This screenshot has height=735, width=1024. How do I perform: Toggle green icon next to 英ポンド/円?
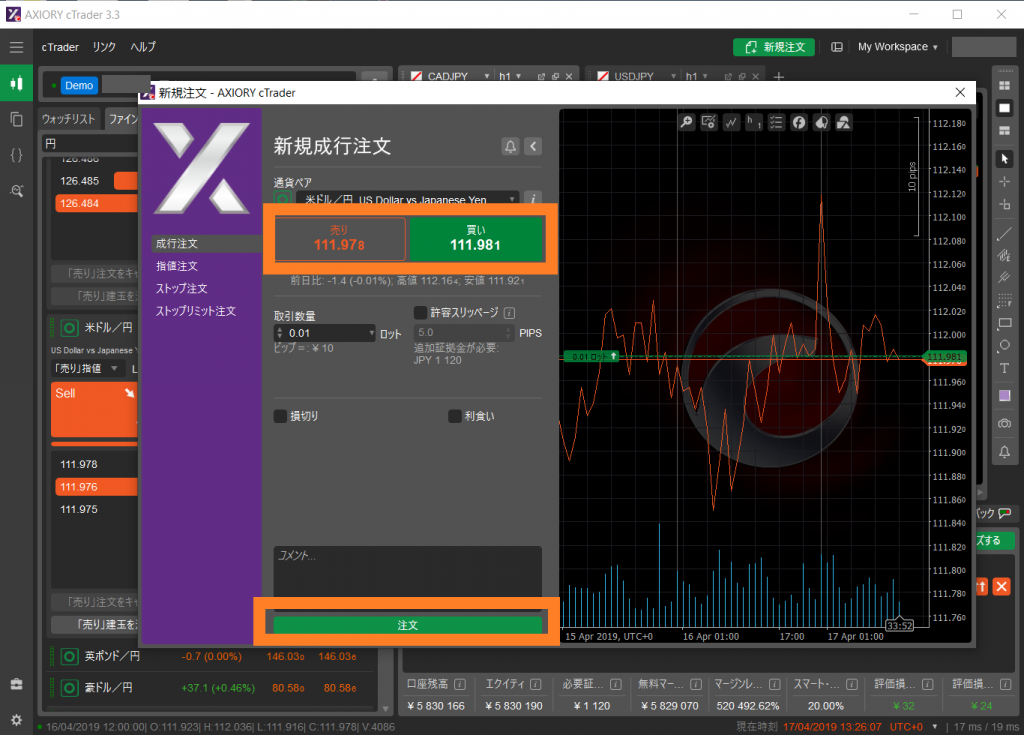pyautogui.click(x=69, y=656)
